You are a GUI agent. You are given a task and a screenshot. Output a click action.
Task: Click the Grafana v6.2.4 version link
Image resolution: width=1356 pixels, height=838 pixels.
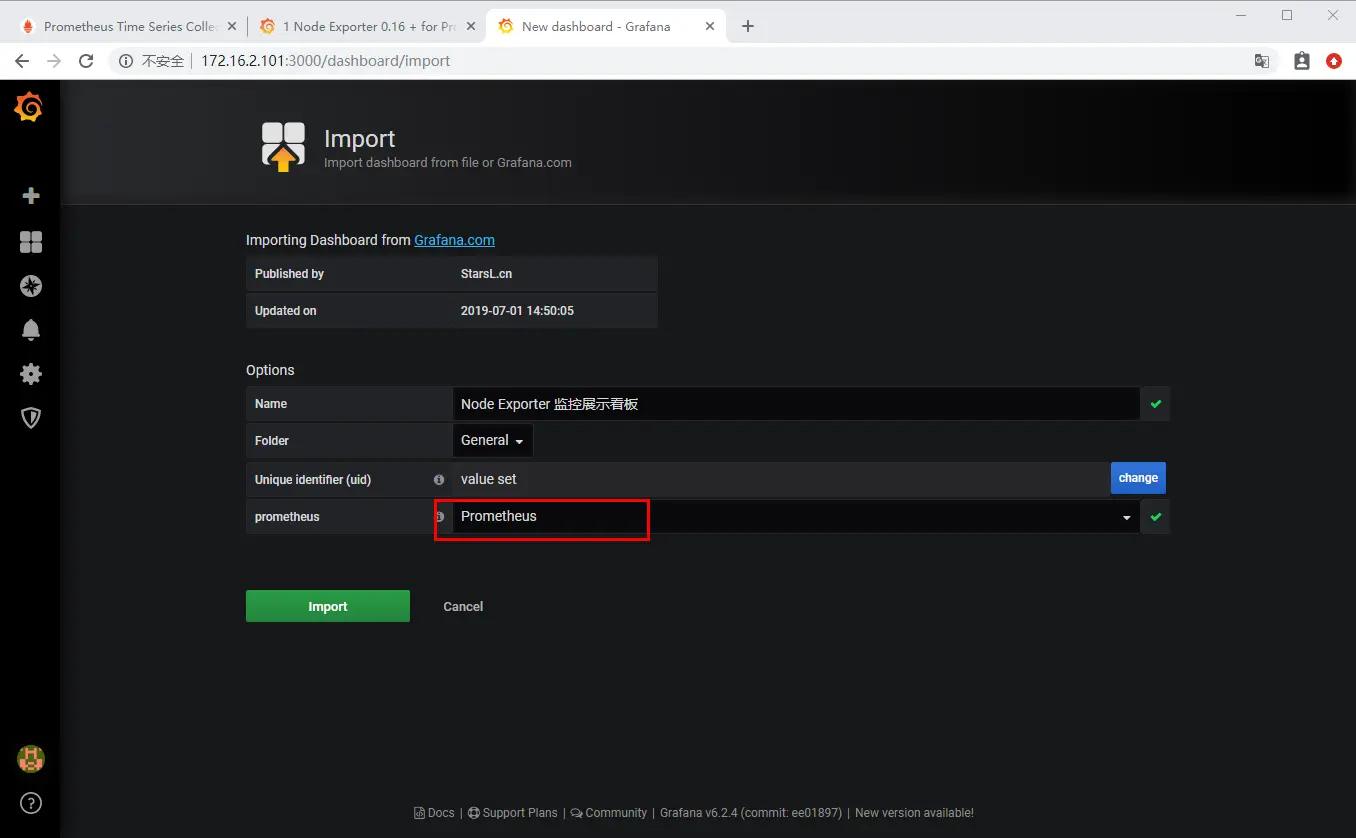[x=751, y=813]
